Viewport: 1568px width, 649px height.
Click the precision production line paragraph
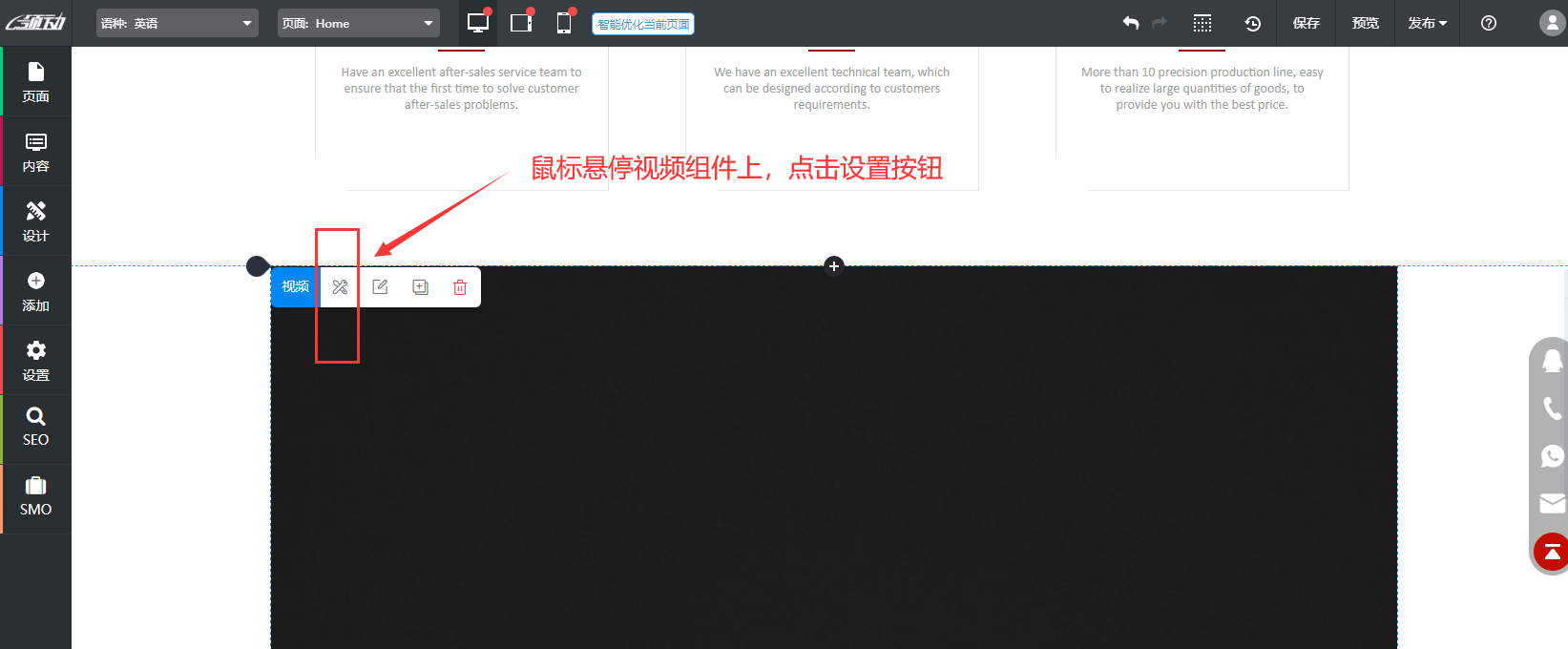pos(1202,88)
